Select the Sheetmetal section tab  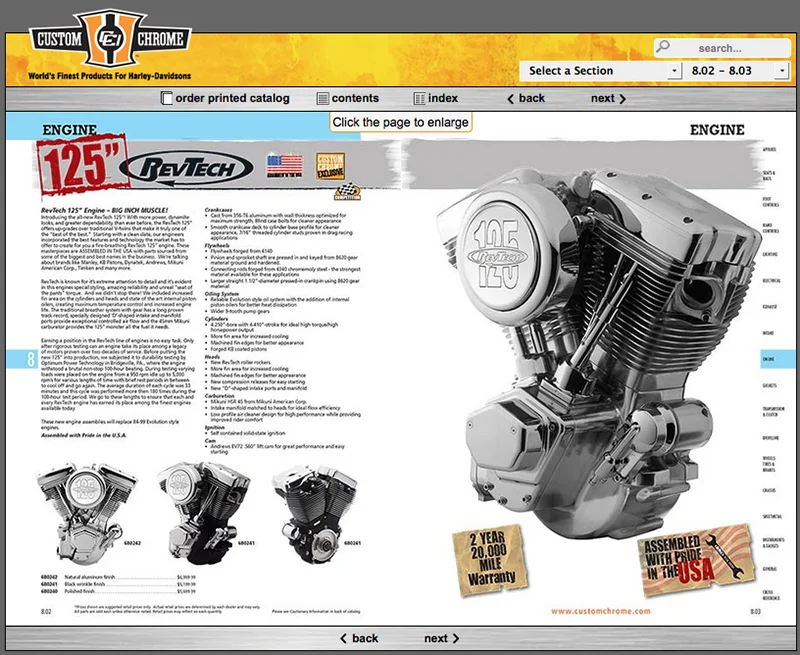[x=772, y=516]
